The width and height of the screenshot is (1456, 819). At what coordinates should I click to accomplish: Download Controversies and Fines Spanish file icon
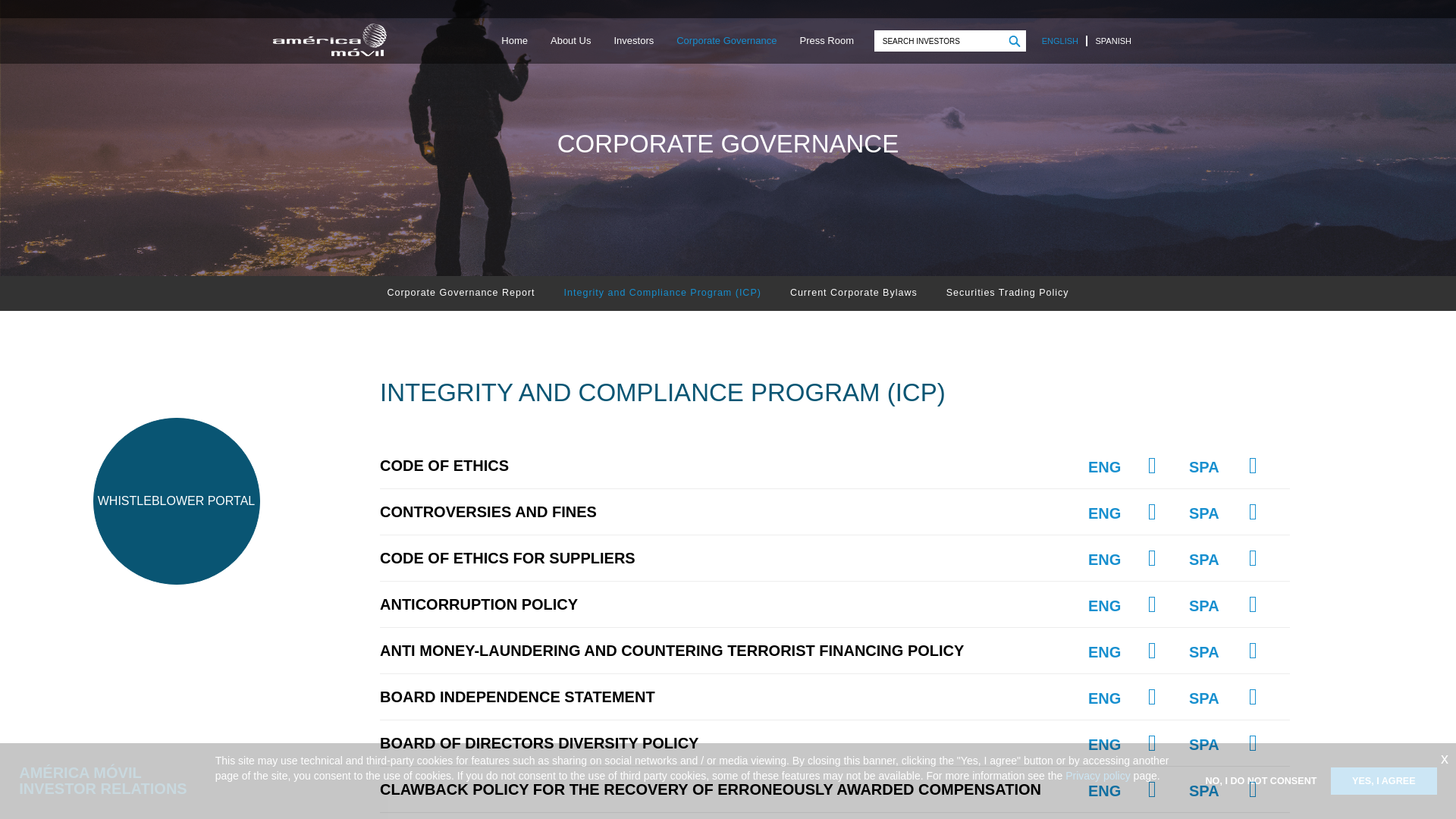1253,512
